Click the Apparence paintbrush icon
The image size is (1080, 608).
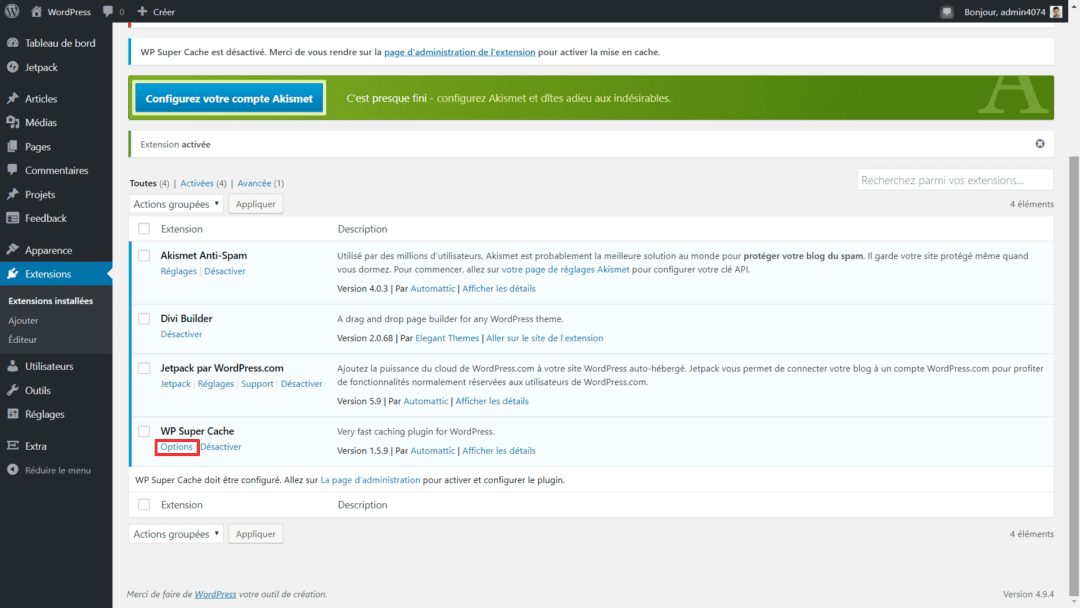point(12,250)
